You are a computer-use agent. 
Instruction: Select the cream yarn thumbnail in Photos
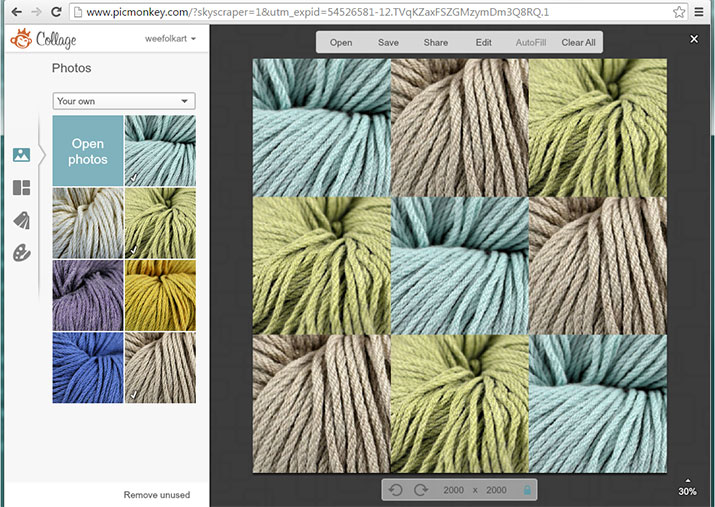[88, 223]
